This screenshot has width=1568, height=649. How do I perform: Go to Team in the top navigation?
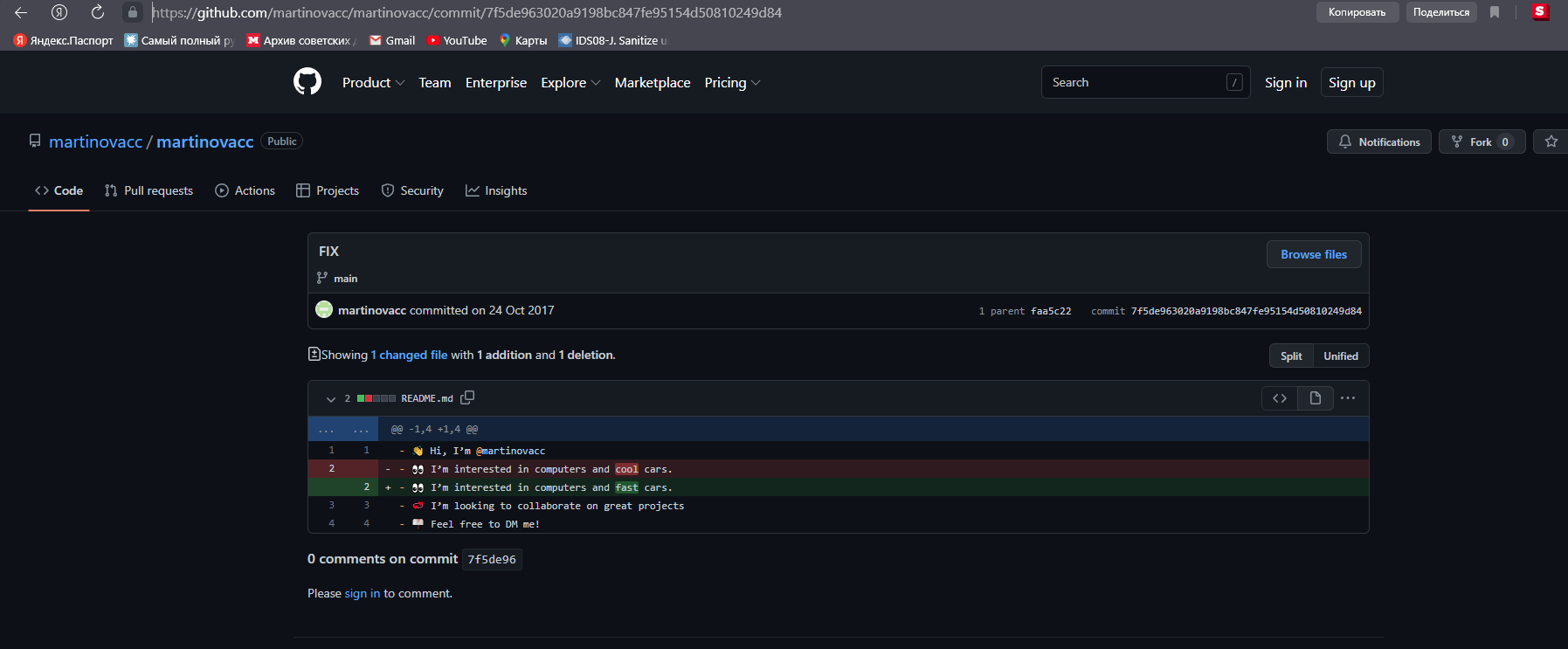(435, 82)
